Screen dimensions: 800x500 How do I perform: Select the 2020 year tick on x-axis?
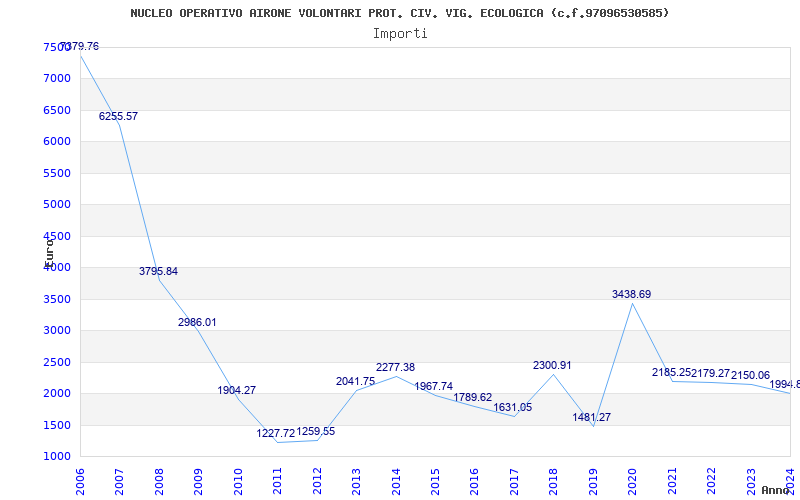(x=632, y=478)
